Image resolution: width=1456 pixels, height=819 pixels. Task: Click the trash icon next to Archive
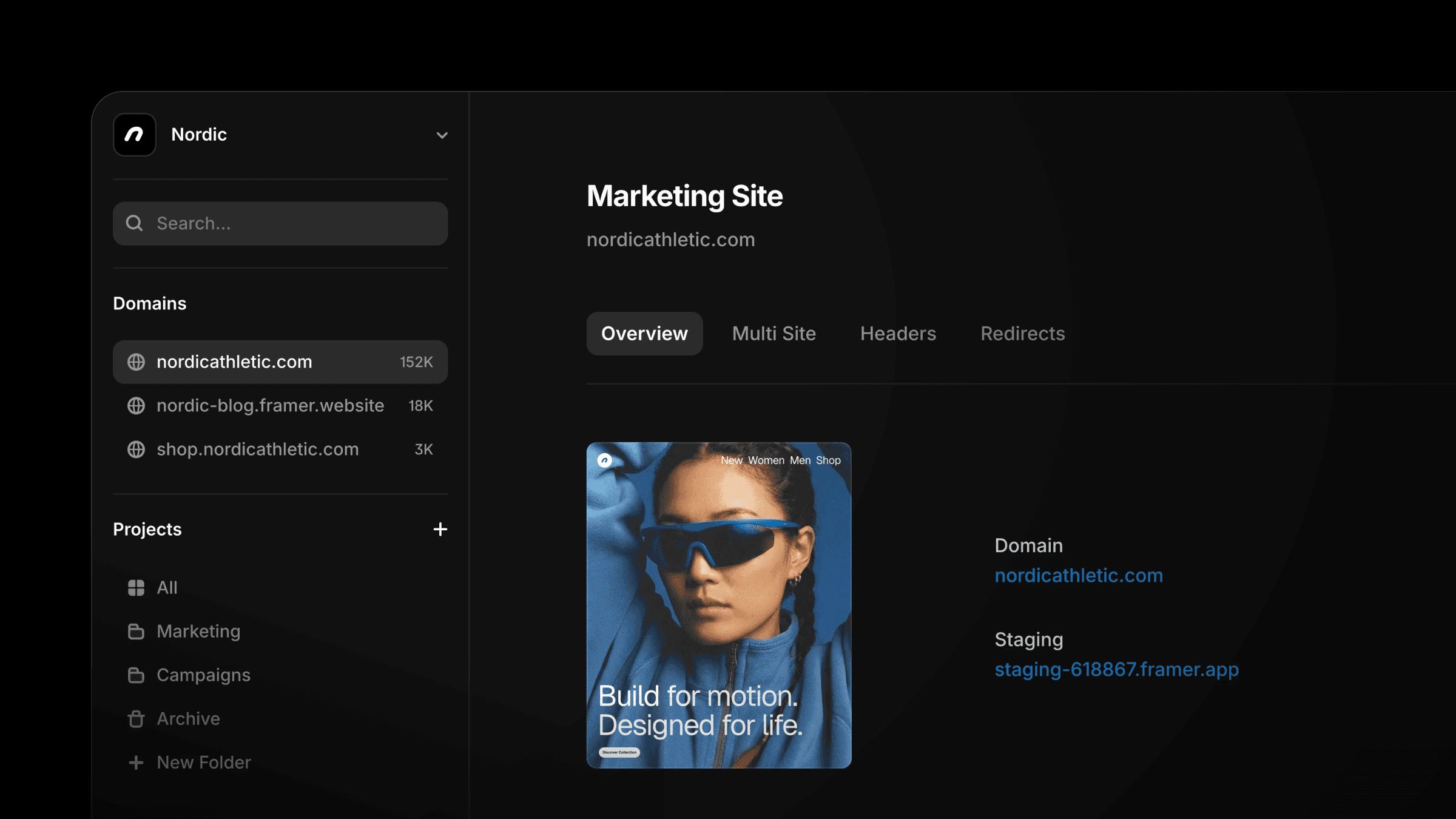136,718
